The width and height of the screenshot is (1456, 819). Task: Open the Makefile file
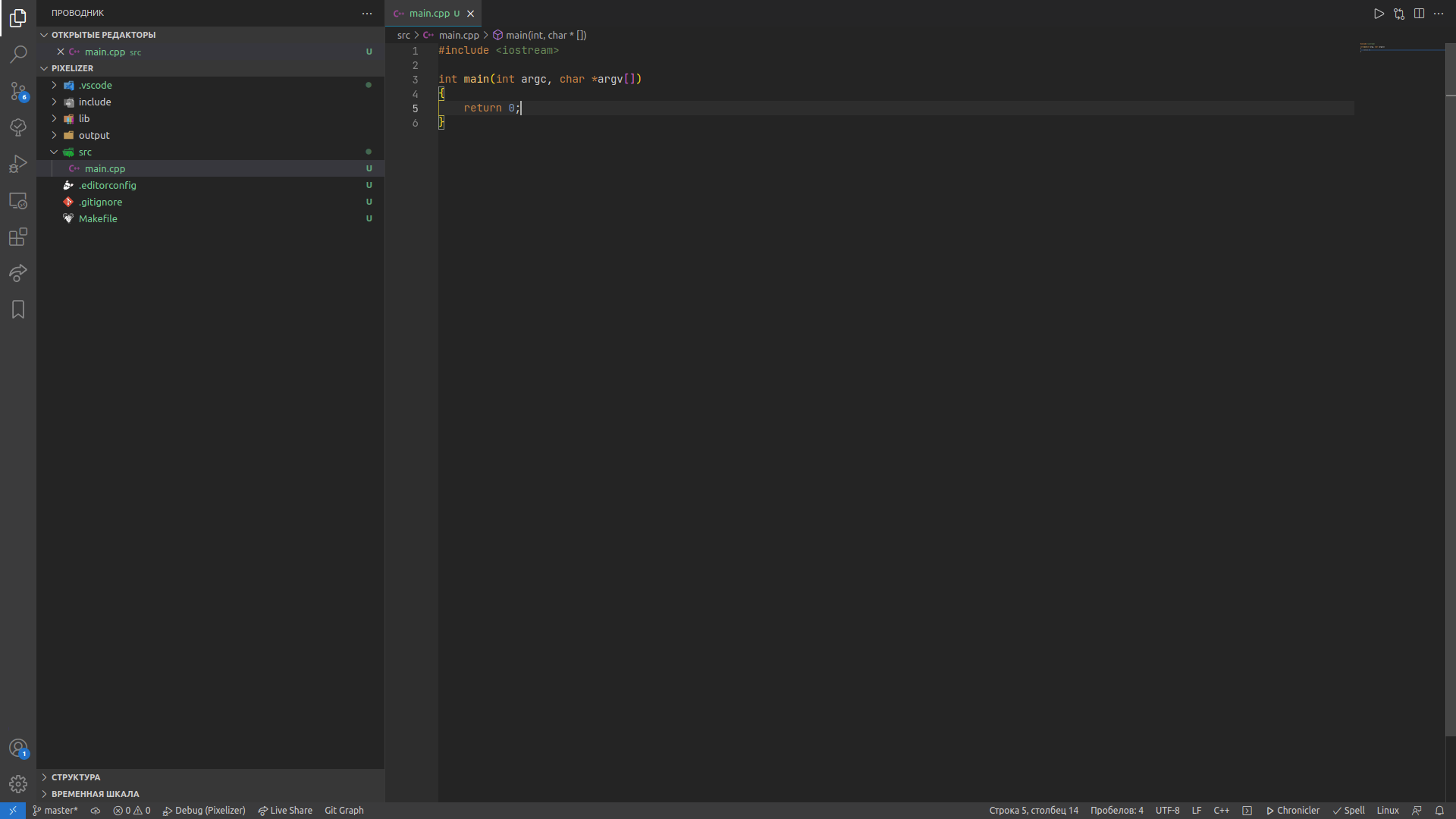click(211, 218)
